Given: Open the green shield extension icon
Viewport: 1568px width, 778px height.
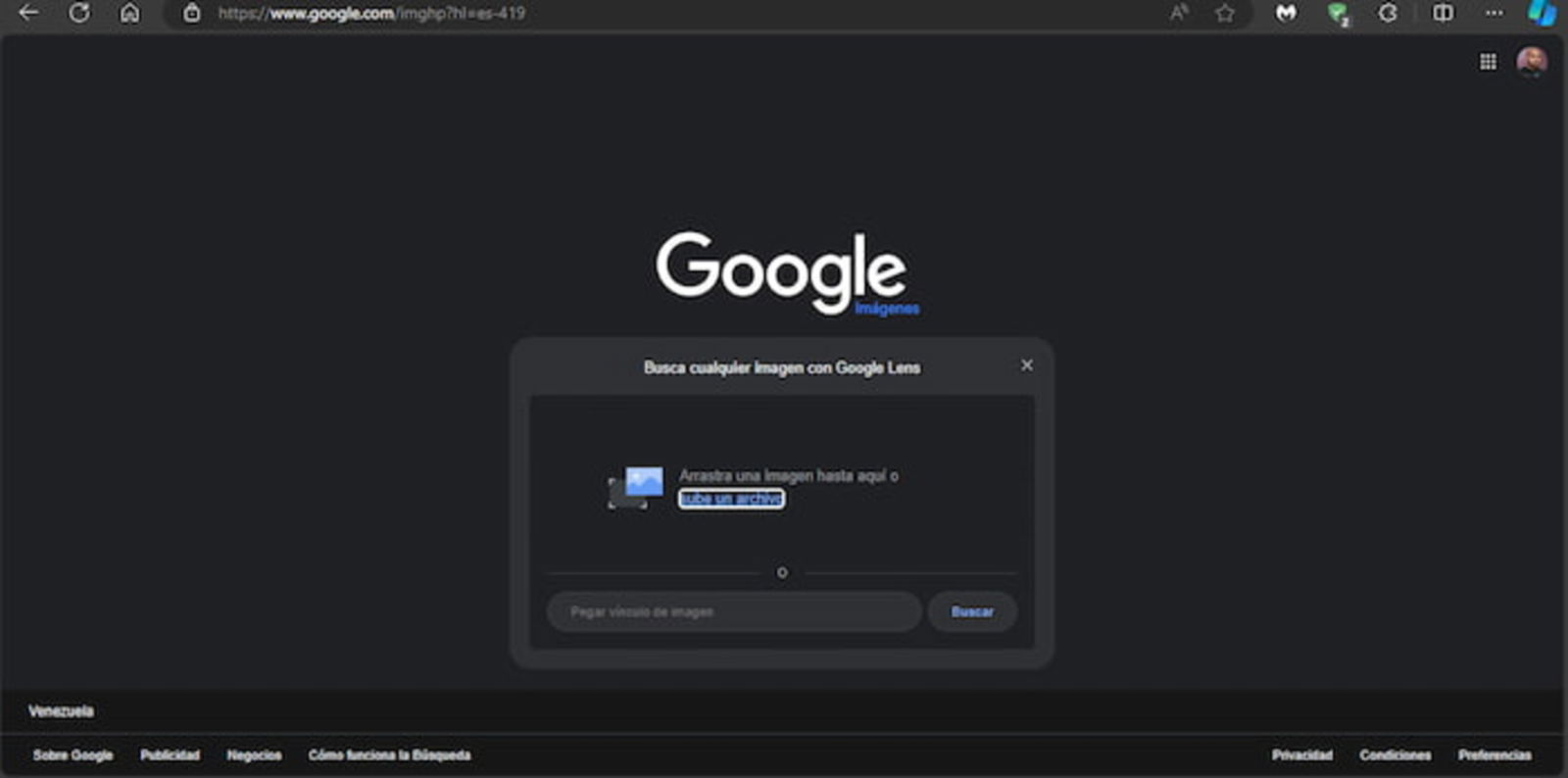Looking at the screenshot, I should [1338, 14].
